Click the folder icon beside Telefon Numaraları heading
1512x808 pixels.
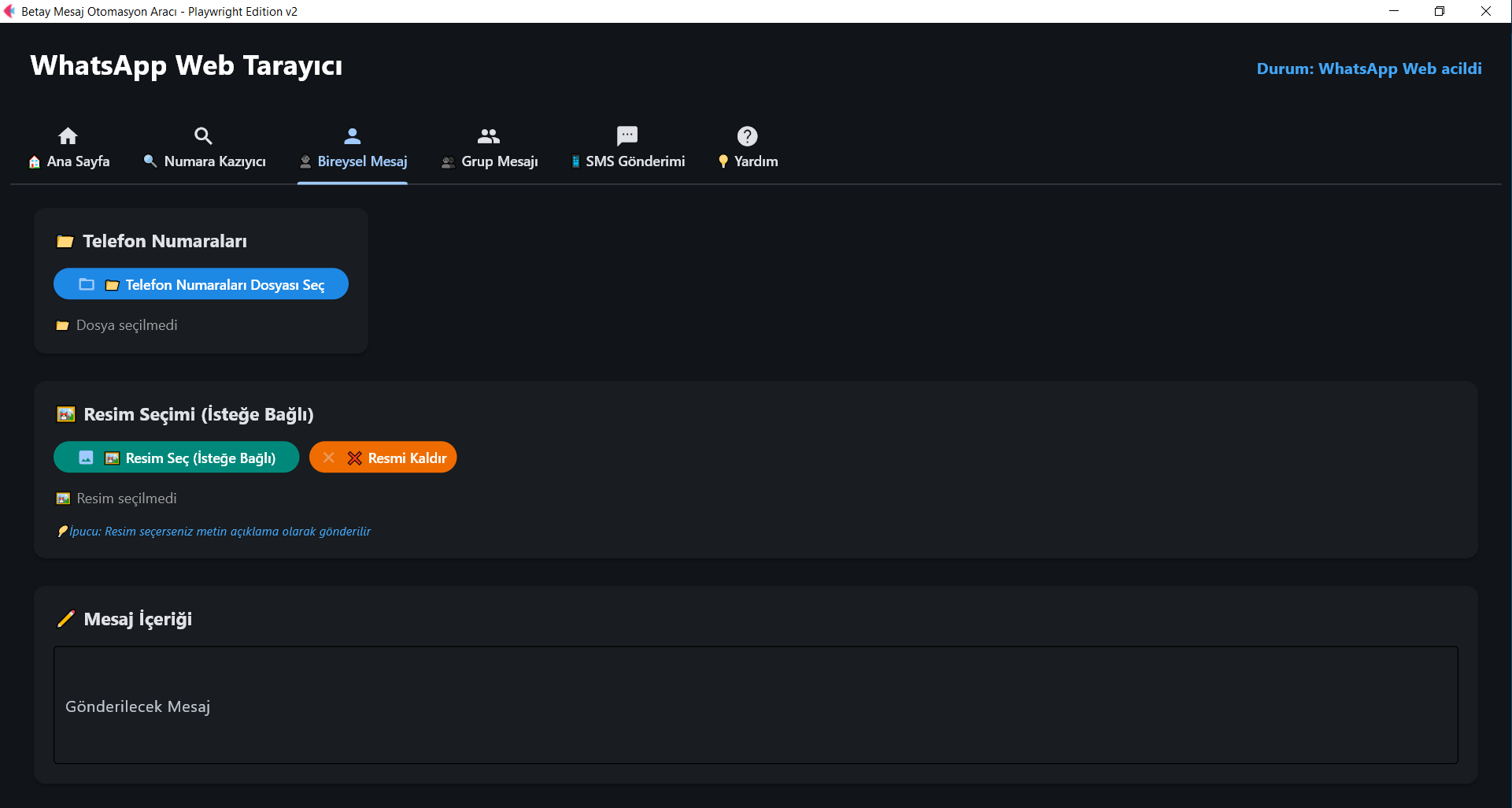tap(65, 242)
